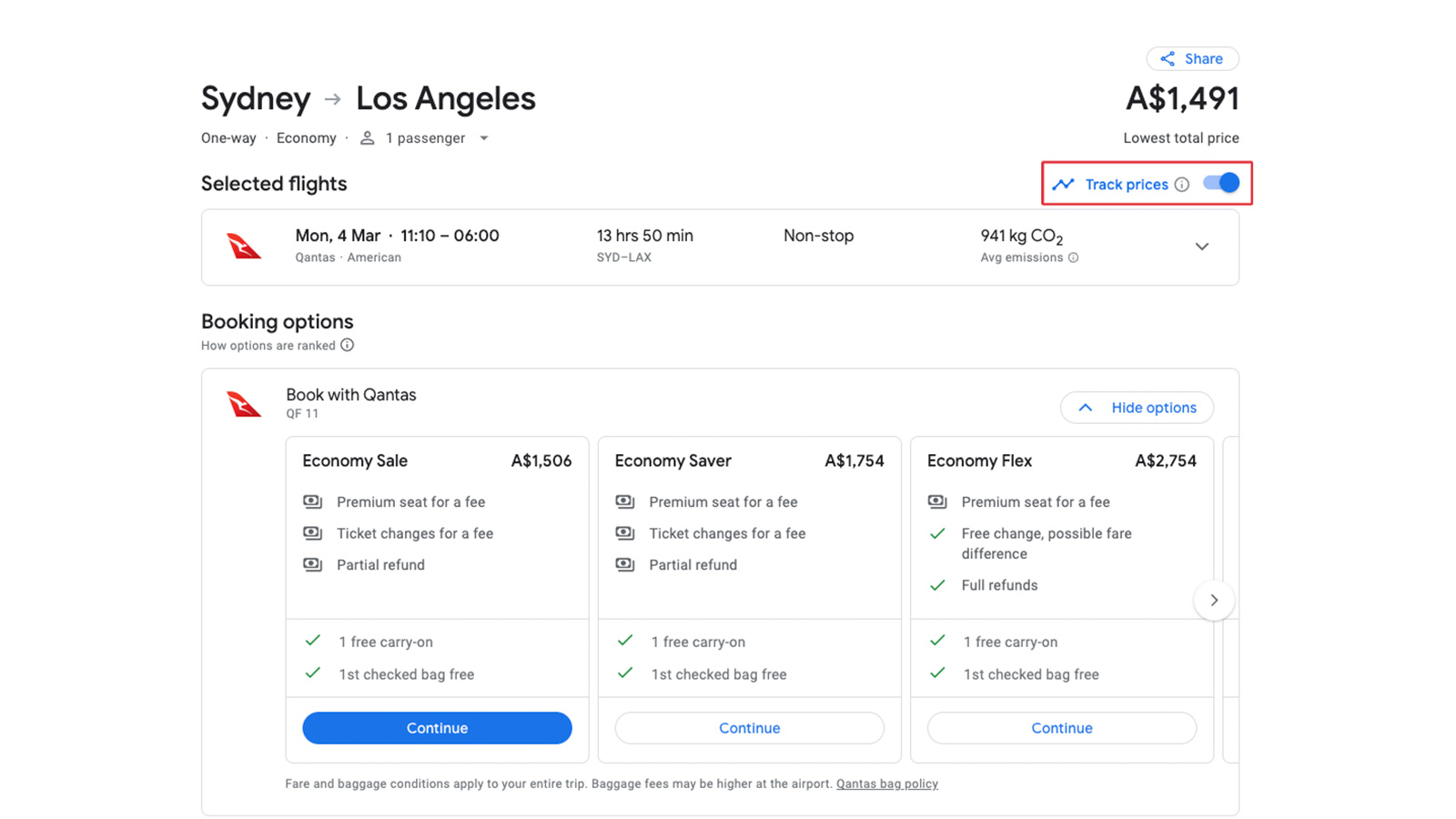Image resolution: width=1456 pixels, height=819 pixels.
Task: Collapse options with Hide options button
Action: click(1137, 408)
